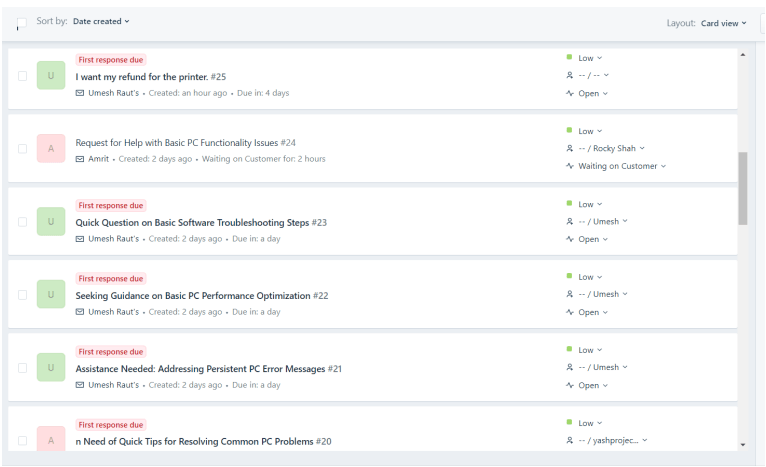Click the avatar icon for ticket #25
The image size is (766, 467).
[51, 76]
